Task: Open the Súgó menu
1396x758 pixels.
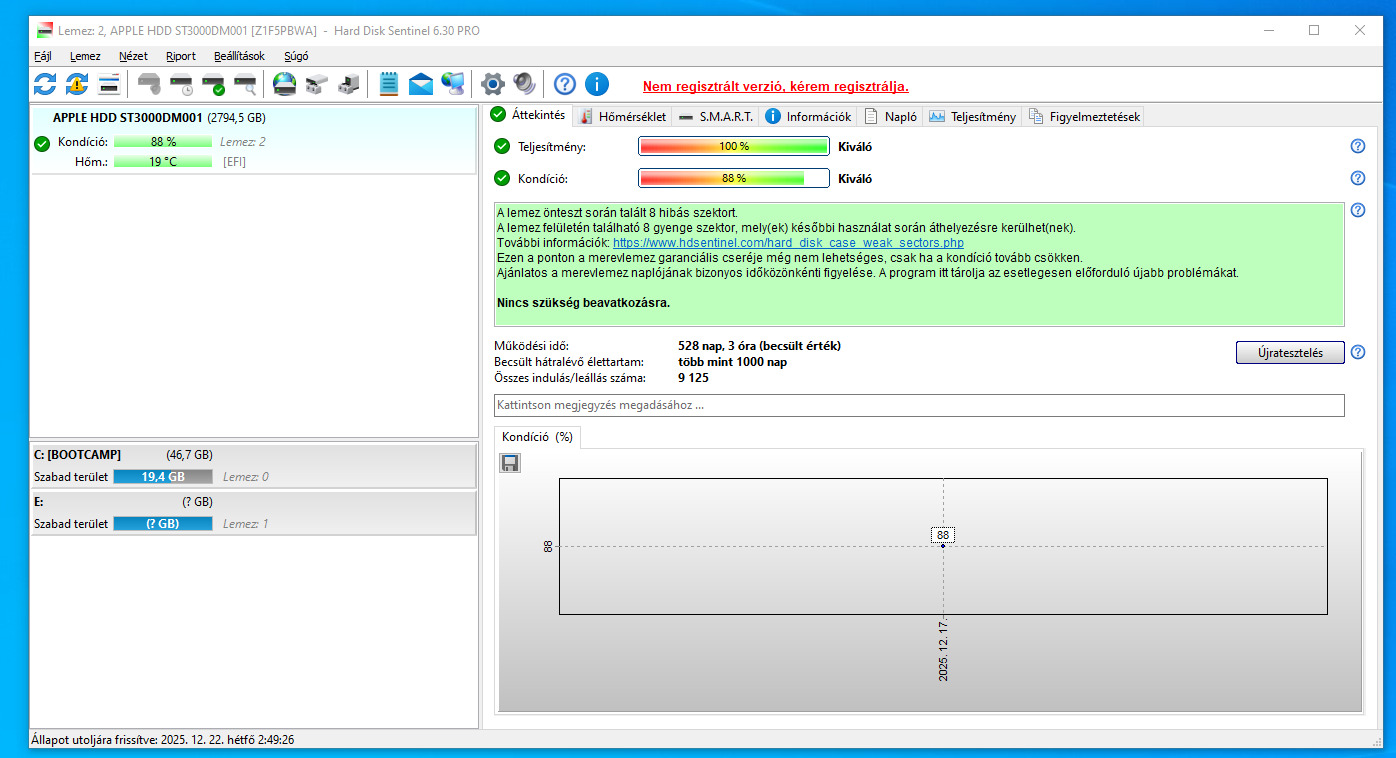Action: click(x=296, y=56)
